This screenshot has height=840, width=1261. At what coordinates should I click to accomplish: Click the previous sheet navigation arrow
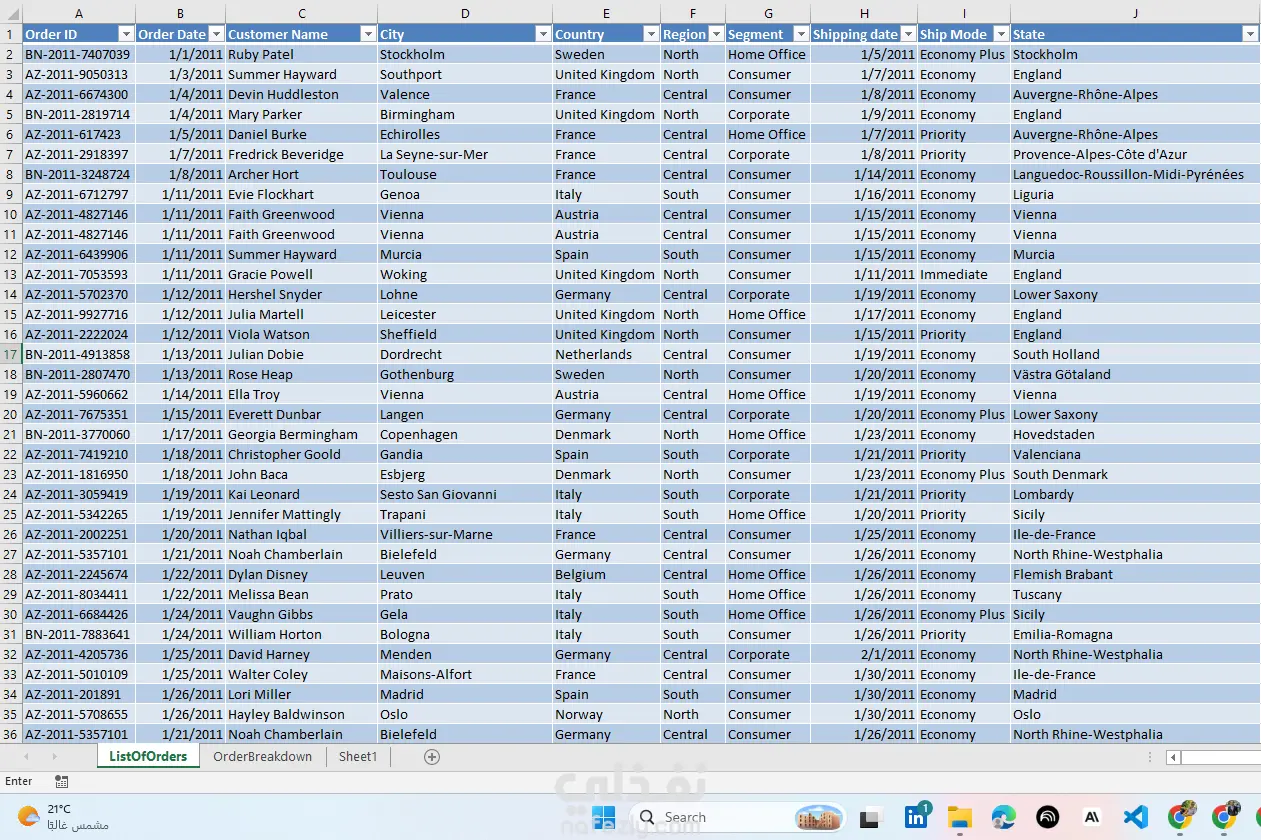pos(26,757)
